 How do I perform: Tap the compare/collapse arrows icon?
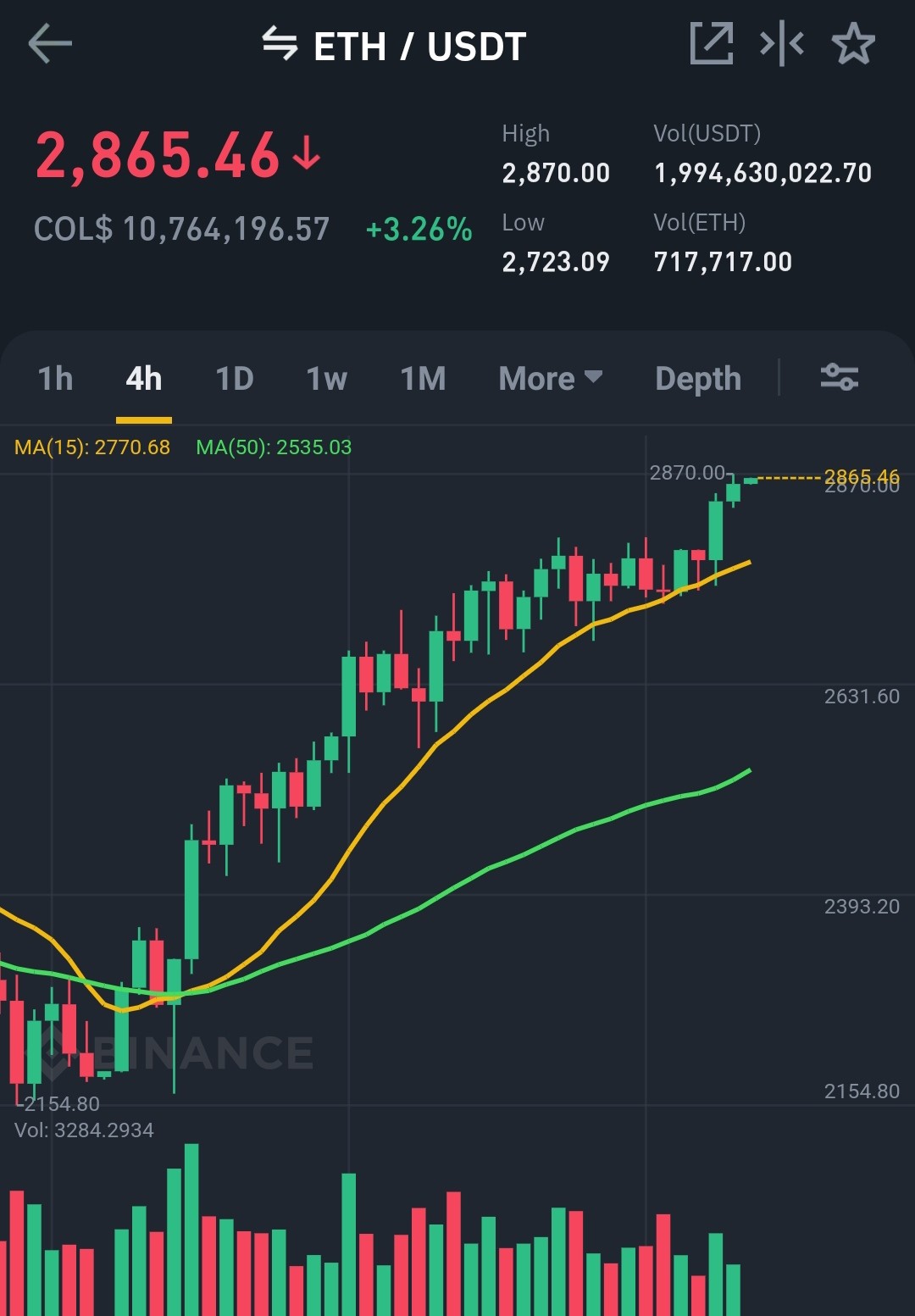[782, 44]
